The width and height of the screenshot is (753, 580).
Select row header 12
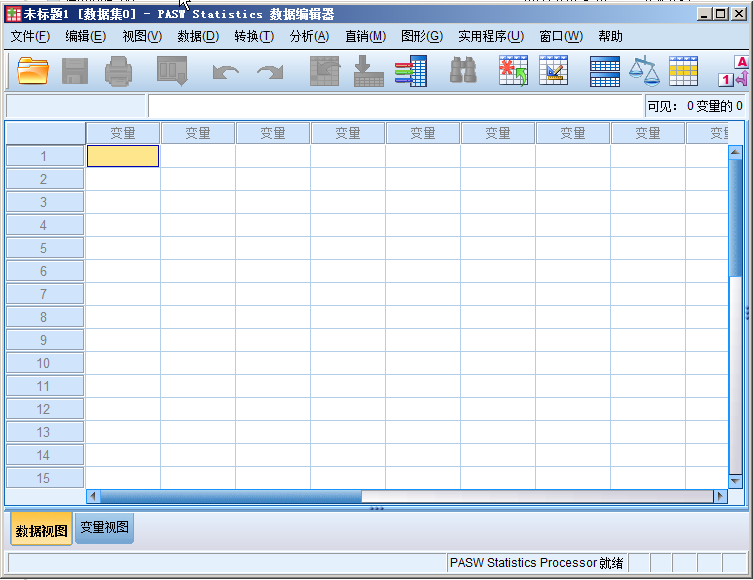(x=45, y=409)
